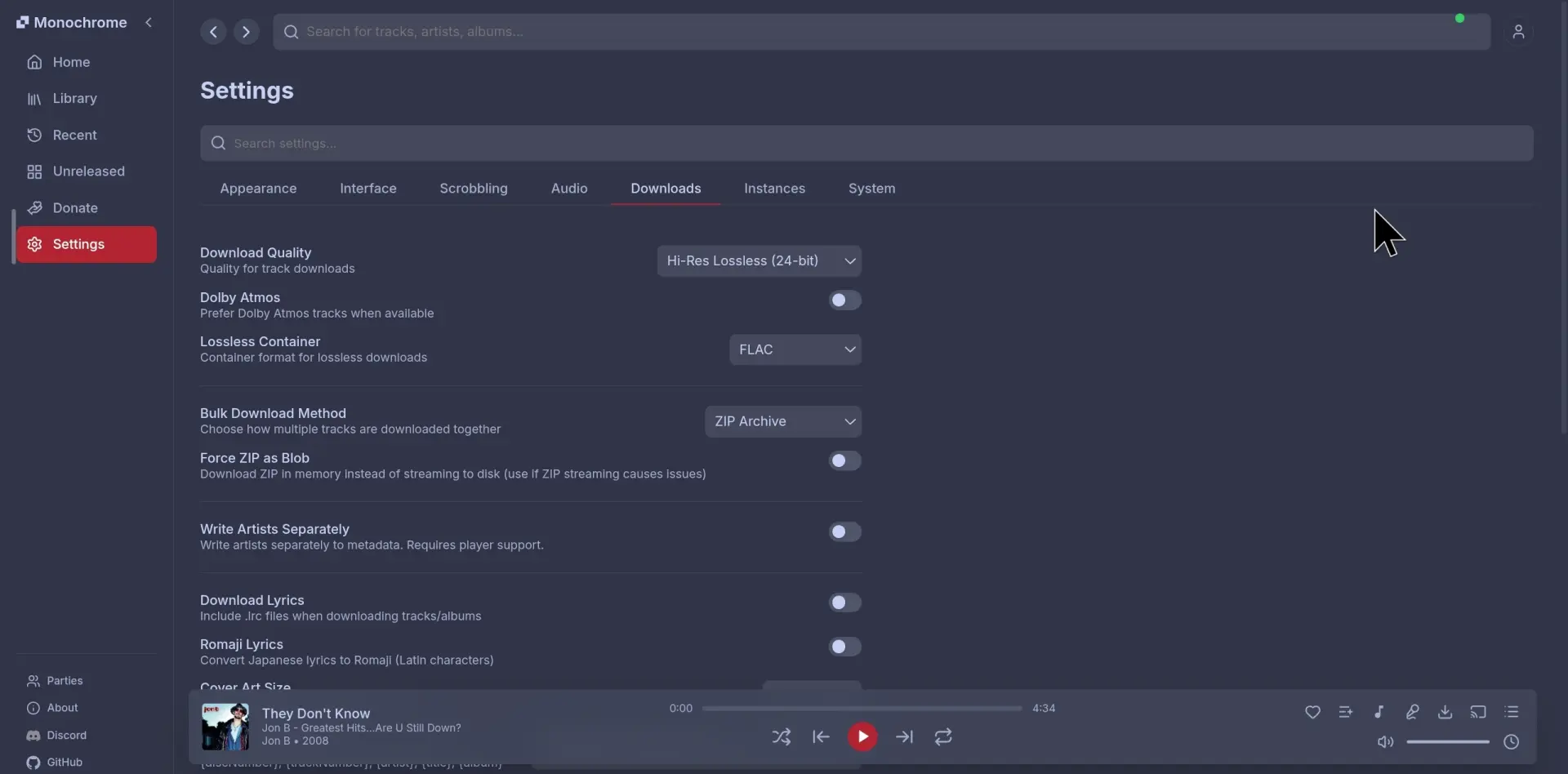Go forward with the right arrow button
1568x774 pixels.
[246, 32]
